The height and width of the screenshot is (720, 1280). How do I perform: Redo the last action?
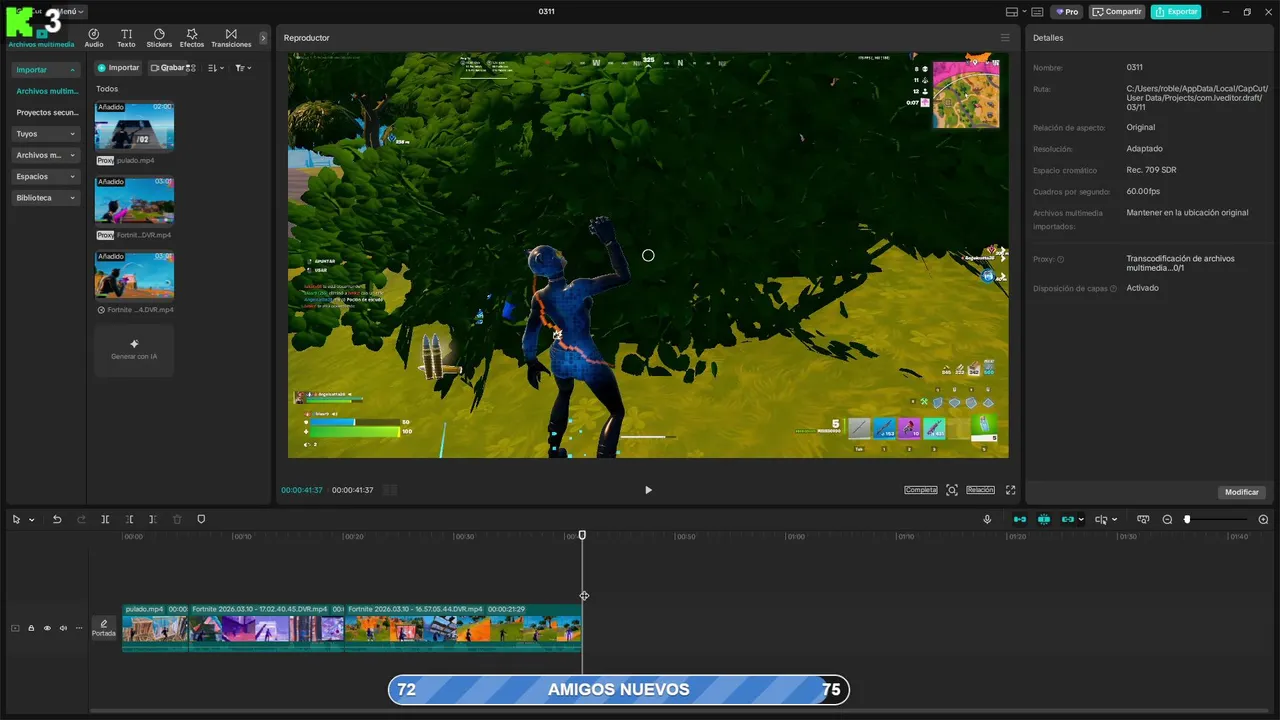click(x=81, y=519)
